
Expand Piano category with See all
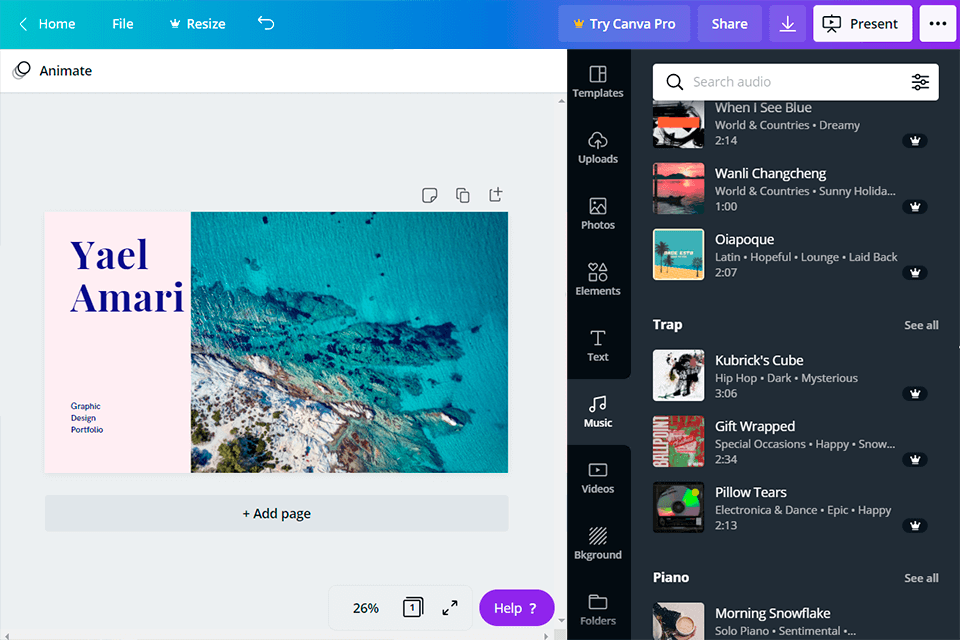(921, 578)
